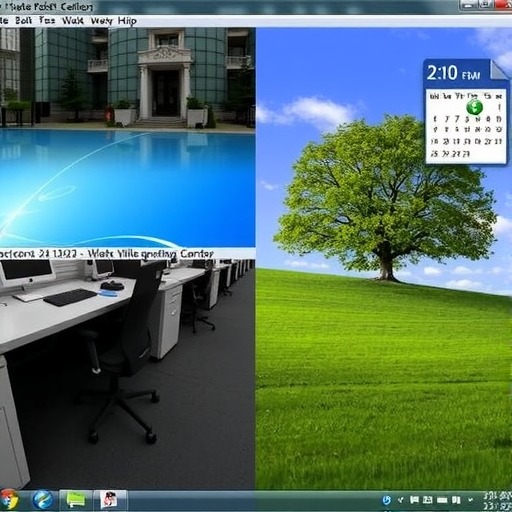Viewport: 512px width, 512px height.
Task: Open the Wety menu
Action: tap(101, 21)
